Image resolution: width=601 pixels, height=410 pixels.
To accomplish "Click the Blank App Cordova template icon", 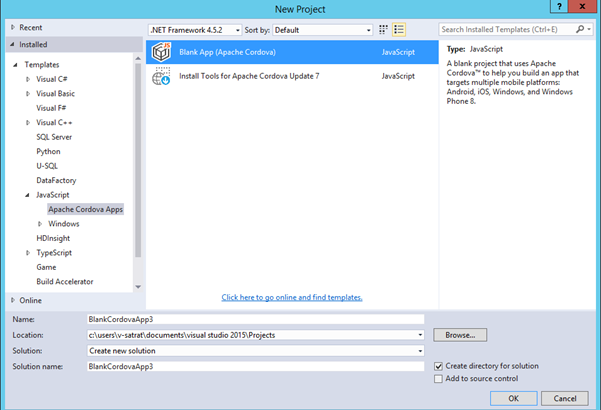I will pos(161,52).
